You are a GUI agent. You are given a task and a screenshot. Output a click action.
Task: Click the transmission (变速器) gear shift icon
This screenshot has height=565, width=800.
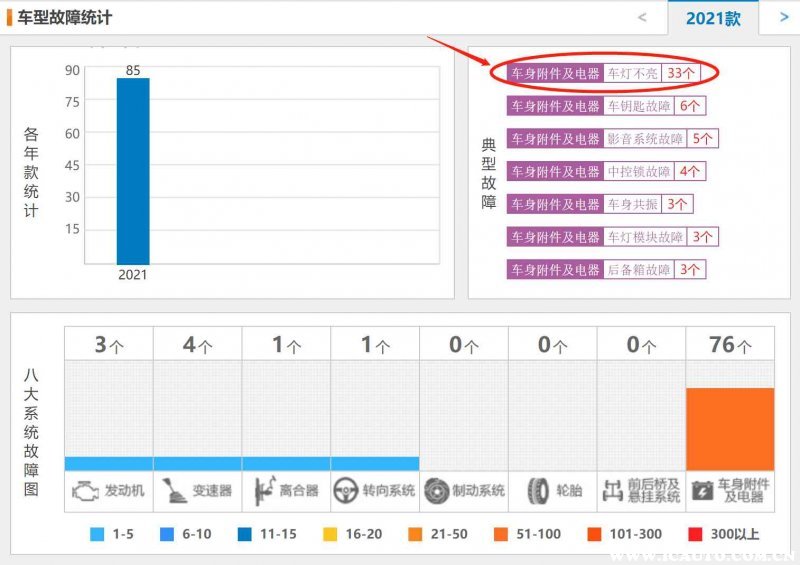(174, 491)
